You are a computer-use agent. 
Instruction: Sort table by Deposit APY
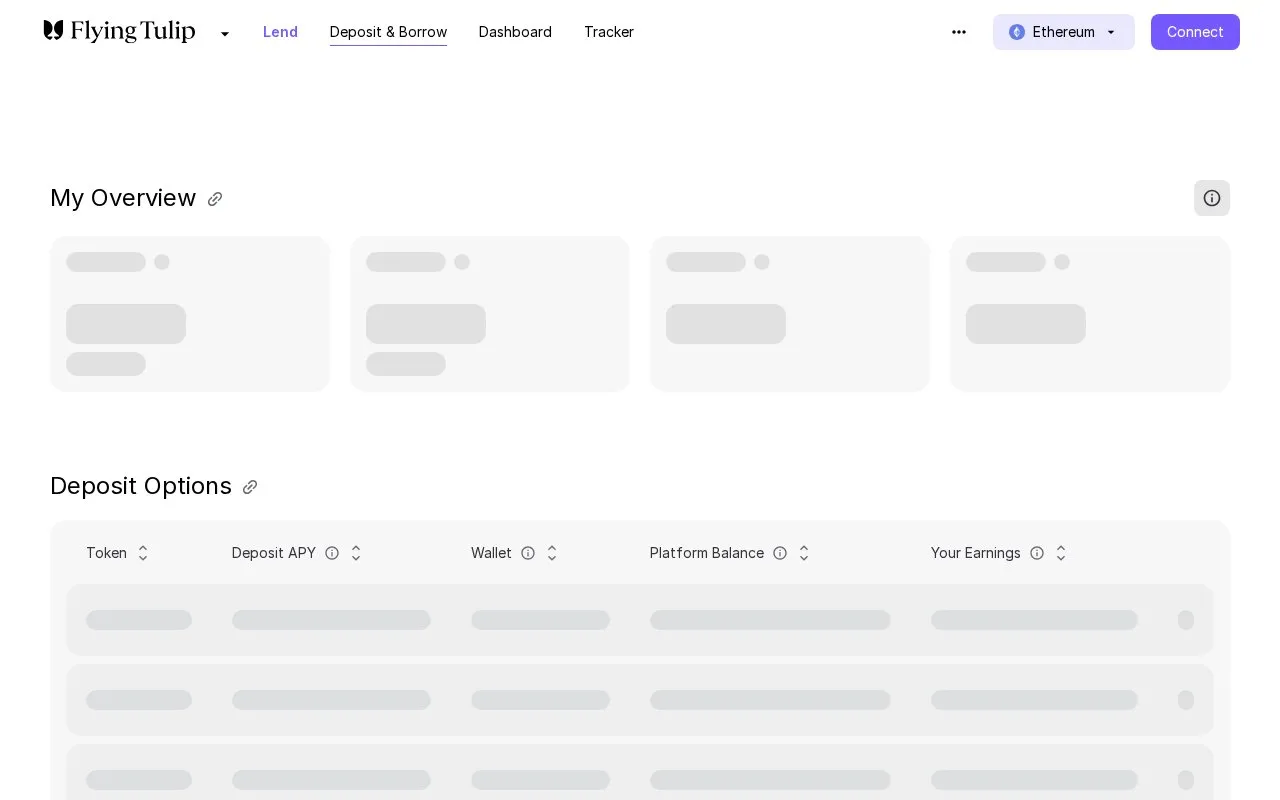coord(356,553)
